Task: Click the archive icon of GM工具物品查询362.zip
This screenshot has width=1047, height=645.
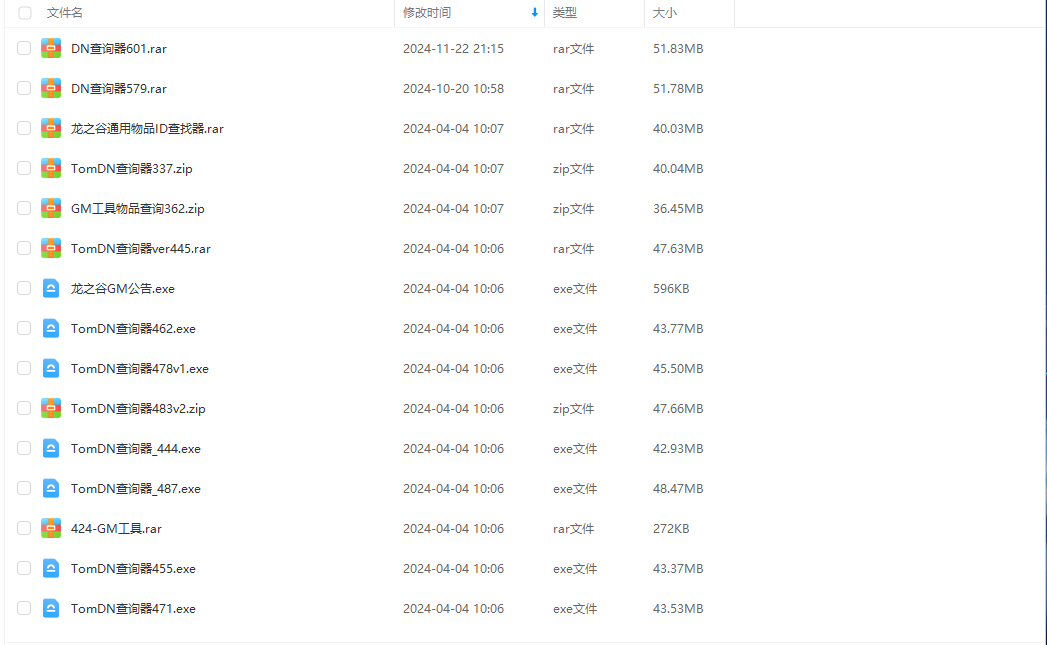Action: [x=51, y=208]
